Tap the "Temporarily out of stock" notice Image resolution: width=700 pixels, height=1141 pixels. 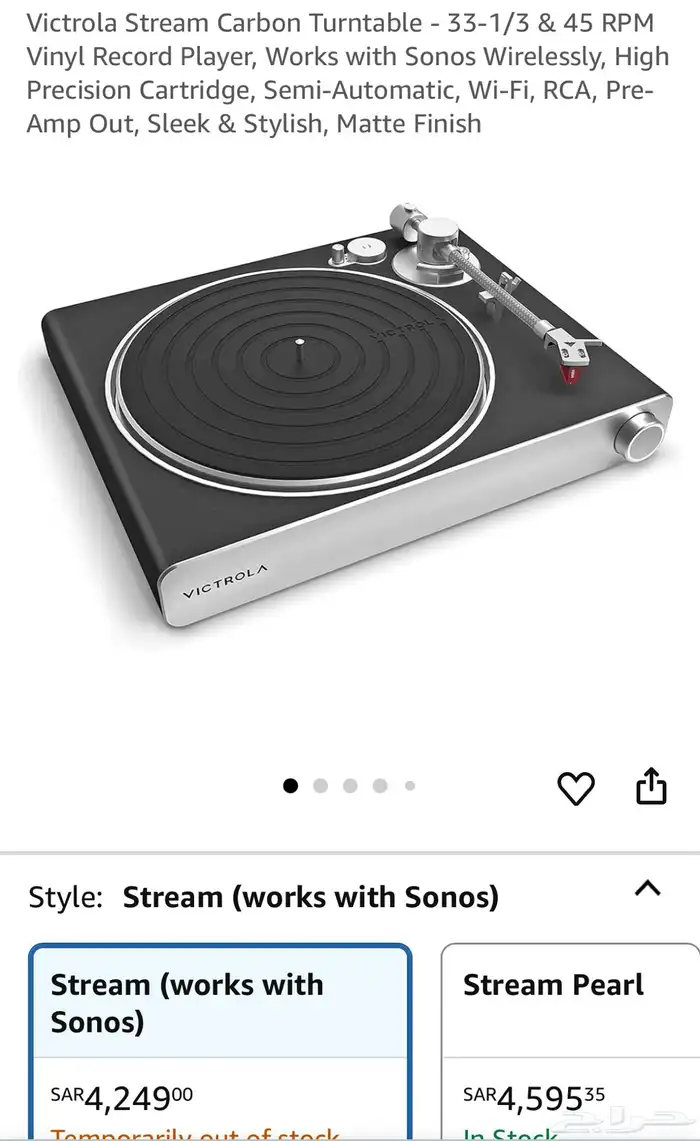coord(194,1134)
